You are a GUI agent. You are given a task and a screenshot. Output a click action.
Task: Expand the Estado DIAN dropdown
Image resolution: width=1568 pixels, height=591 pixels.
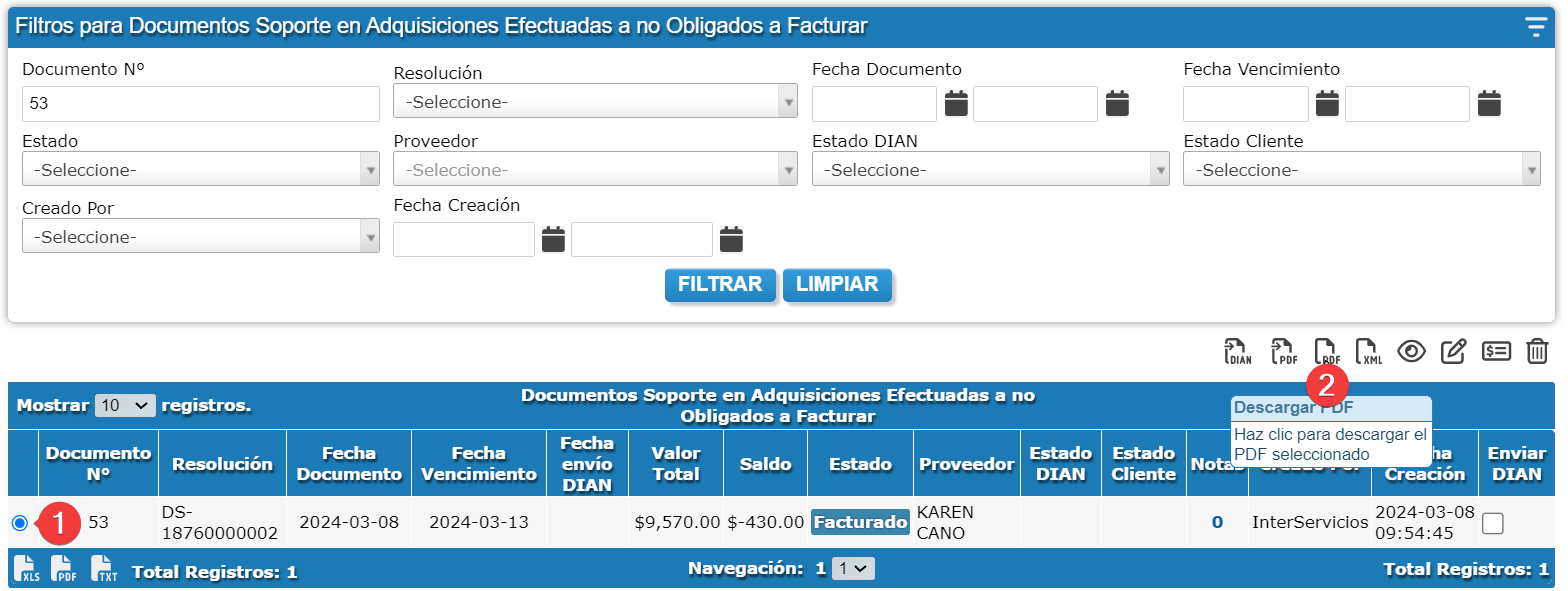pos(990,170)
